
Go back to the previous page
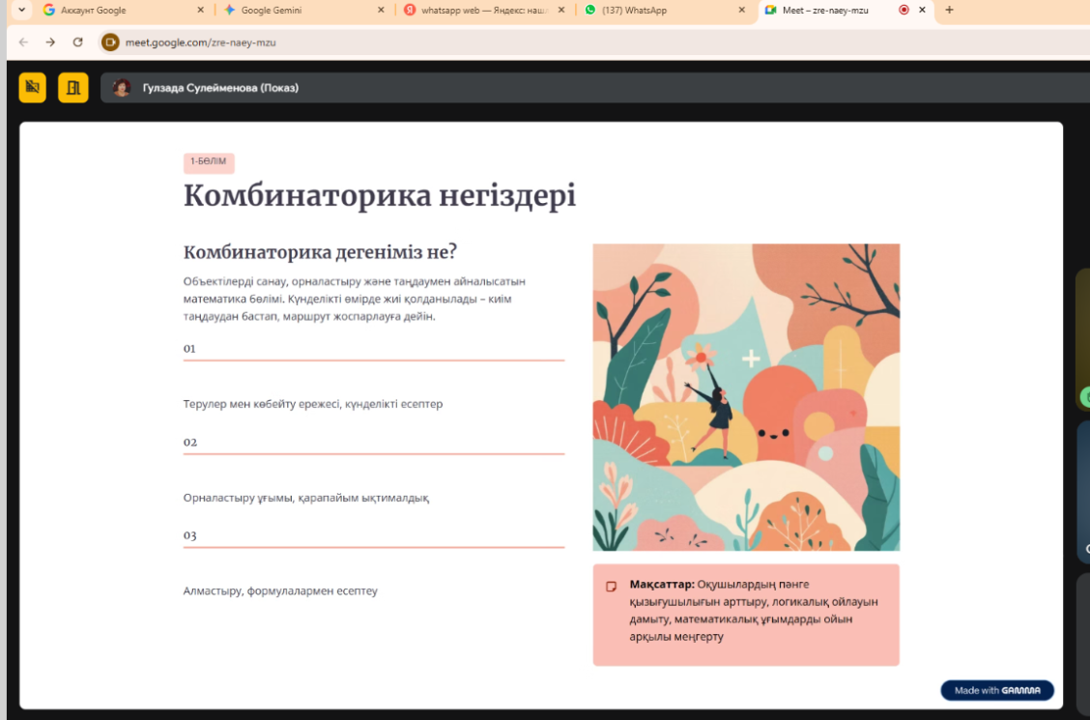[24, 43]
